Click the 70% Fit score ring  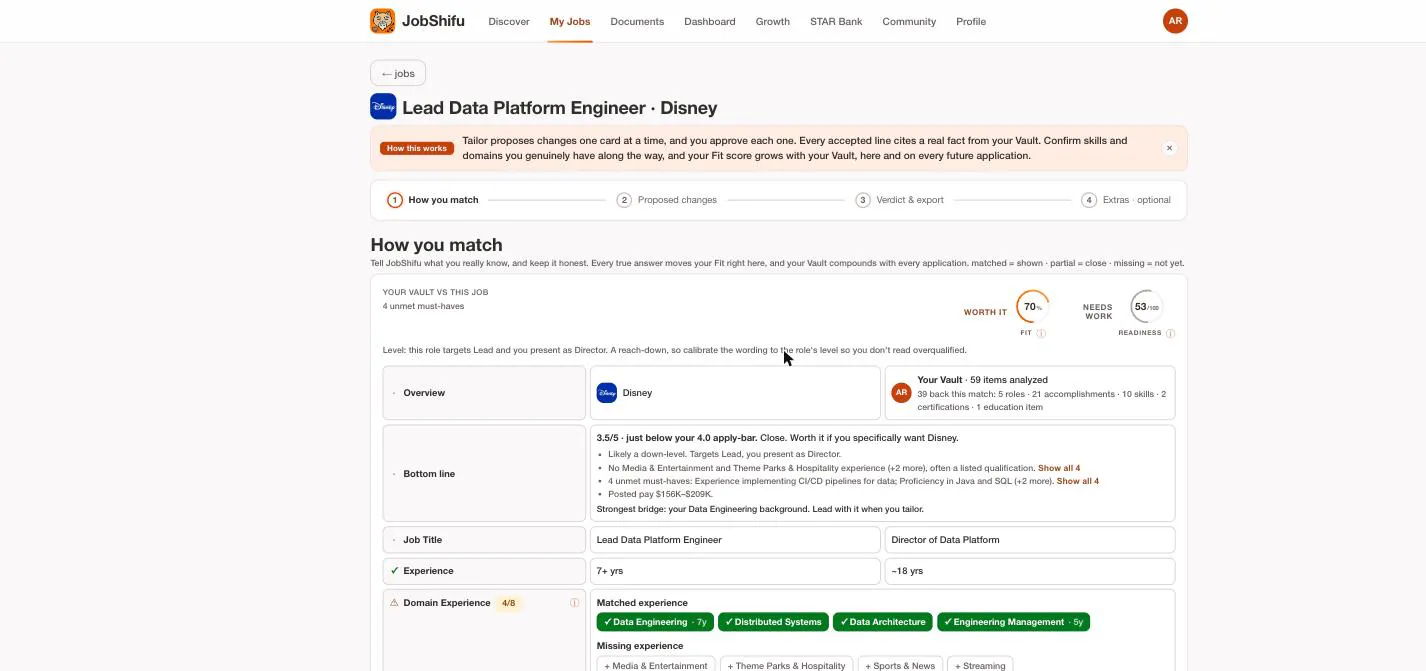tap(1032, 307)
